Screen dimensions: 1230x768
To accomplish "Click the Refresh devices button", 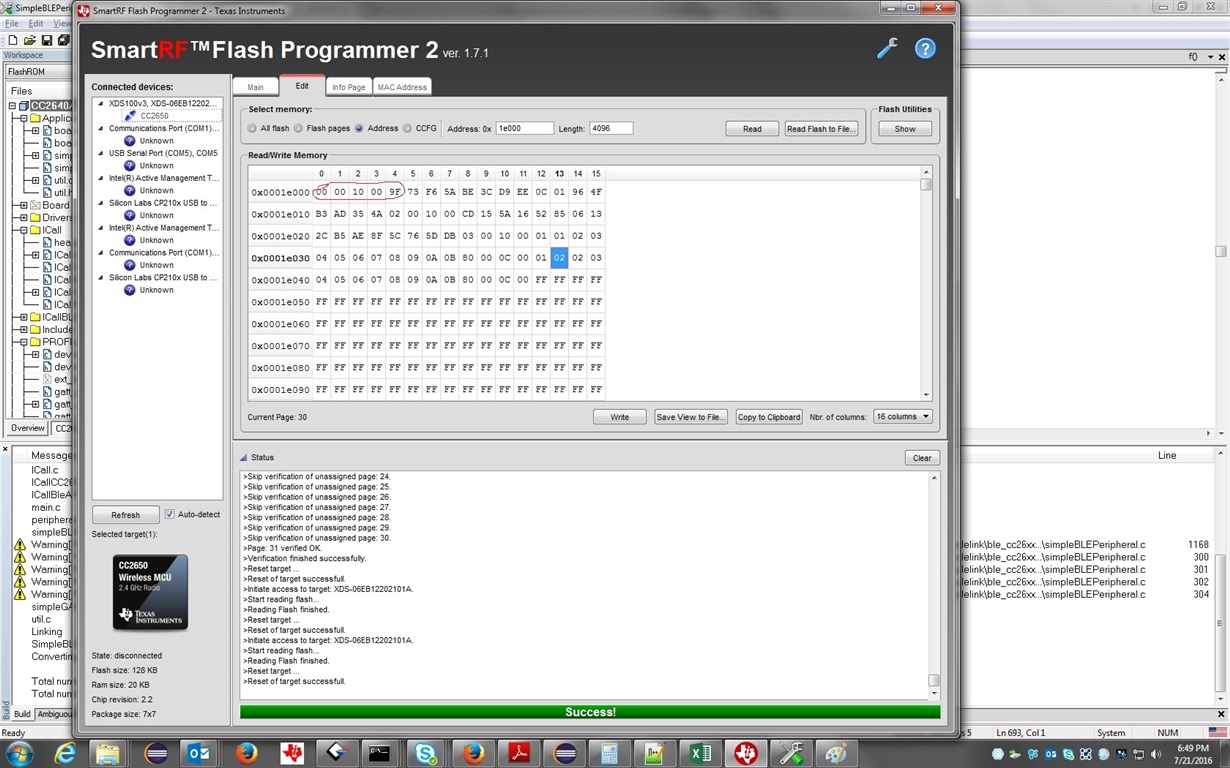I will (126, 515).
